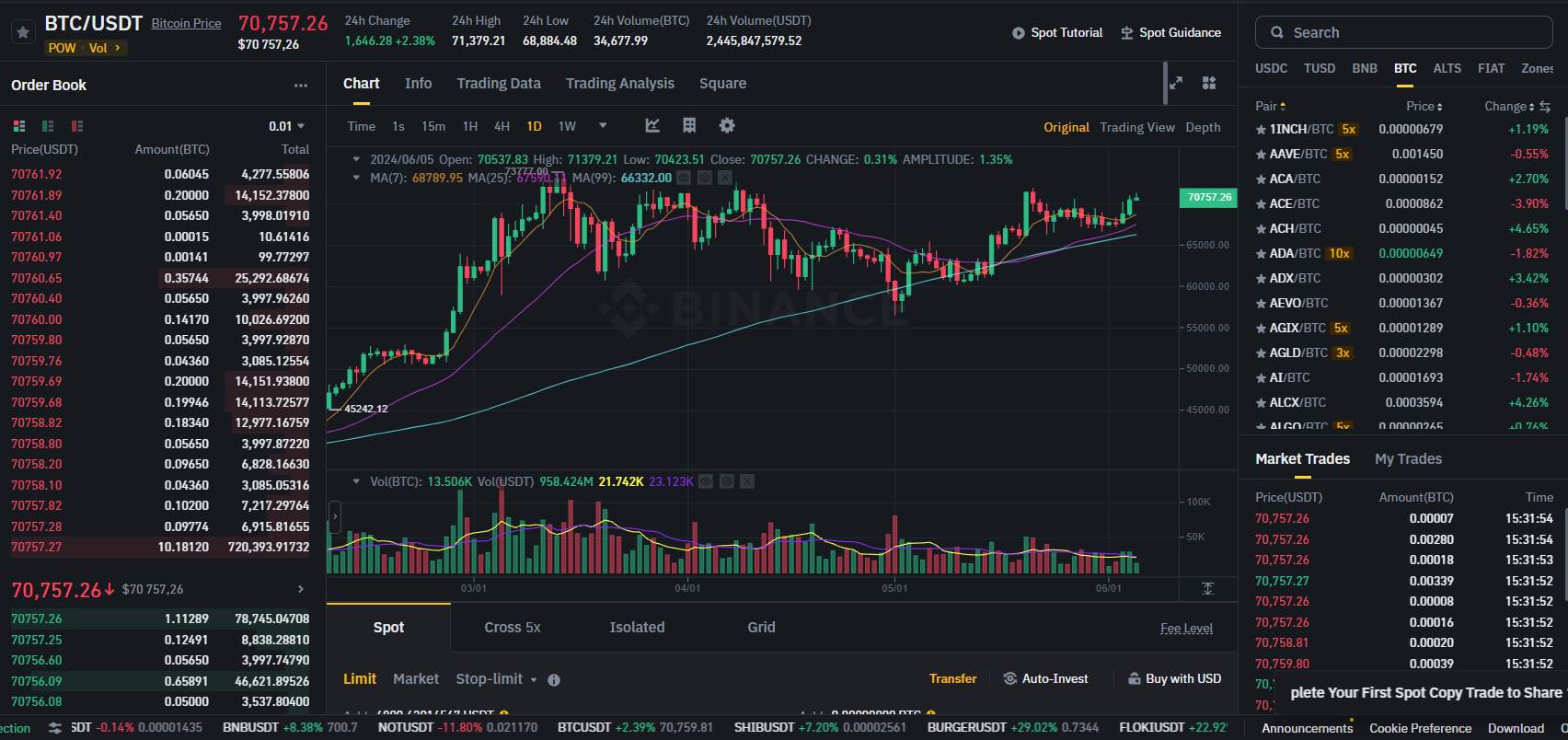Viewport: 1568px width, 740px height.
Task: Open technical indicators chart icon
Action: point(652,126)
